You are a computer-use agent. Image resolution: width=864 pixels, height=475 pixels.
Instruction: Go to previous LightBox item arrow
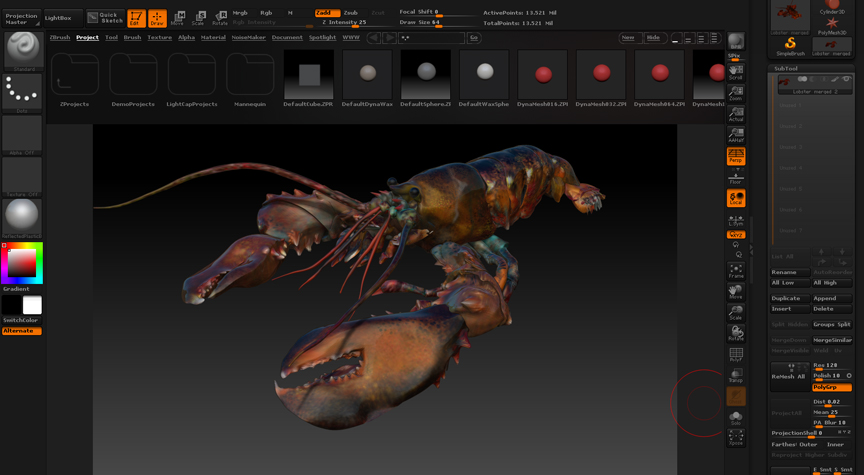(x=374, y=37)
